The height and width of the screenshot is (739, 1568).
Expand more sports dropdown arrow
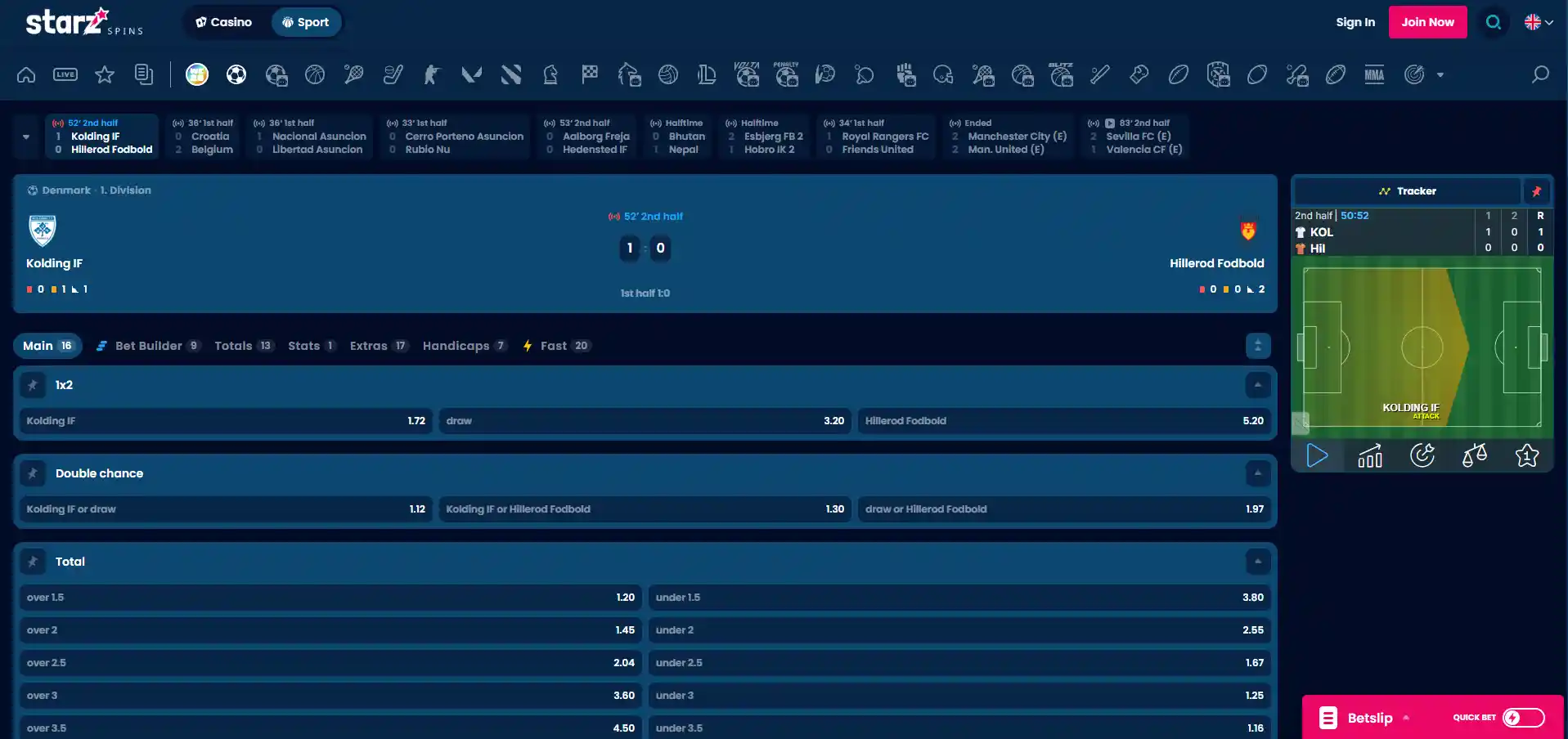tap(1440, 75)
